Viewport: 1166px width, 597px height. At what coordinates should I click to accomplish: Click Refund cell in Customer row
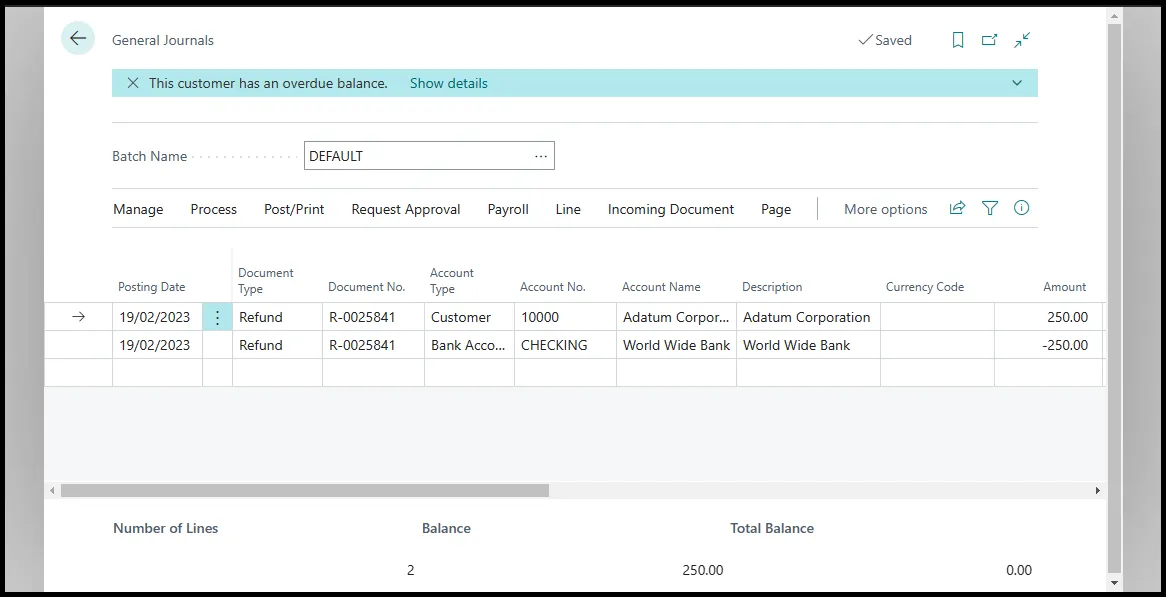(277, 317)
